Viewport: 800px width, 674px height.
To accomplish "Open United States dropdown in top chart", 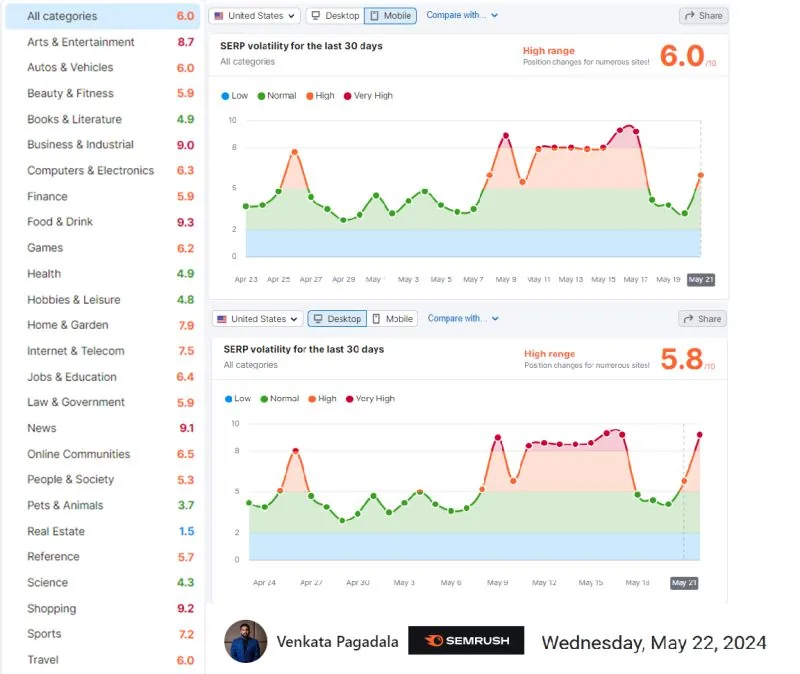I will coord(254,16).
